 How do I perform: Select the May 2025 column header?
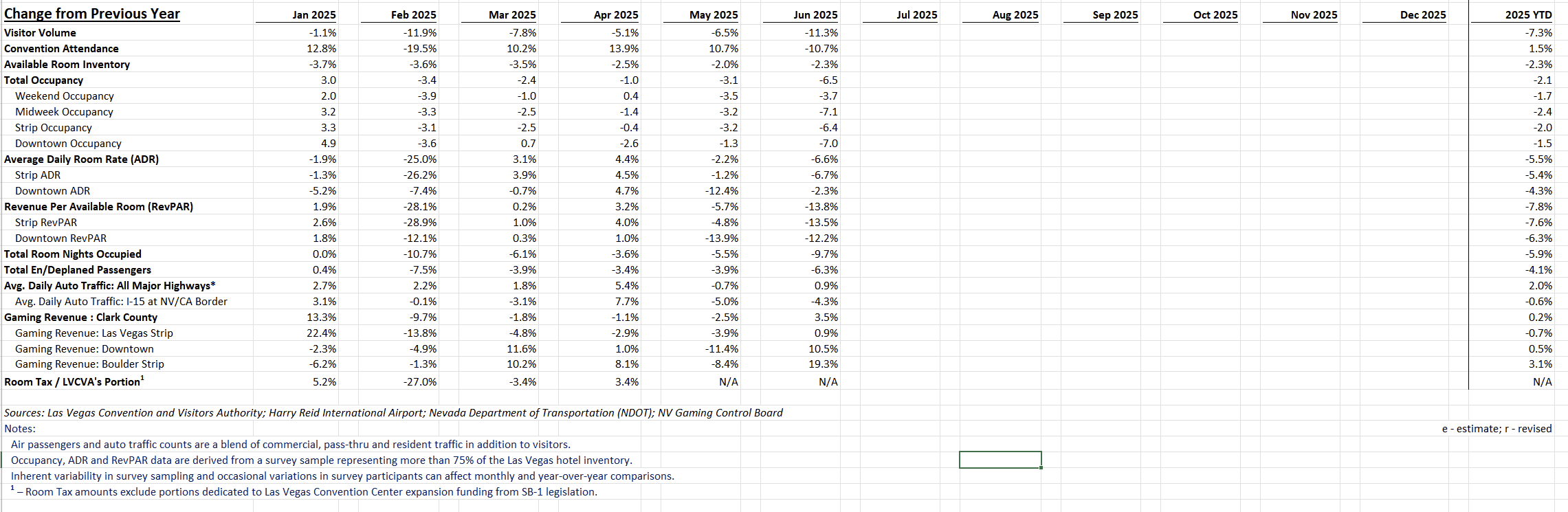pyautogui.click(x=714, y=14)
